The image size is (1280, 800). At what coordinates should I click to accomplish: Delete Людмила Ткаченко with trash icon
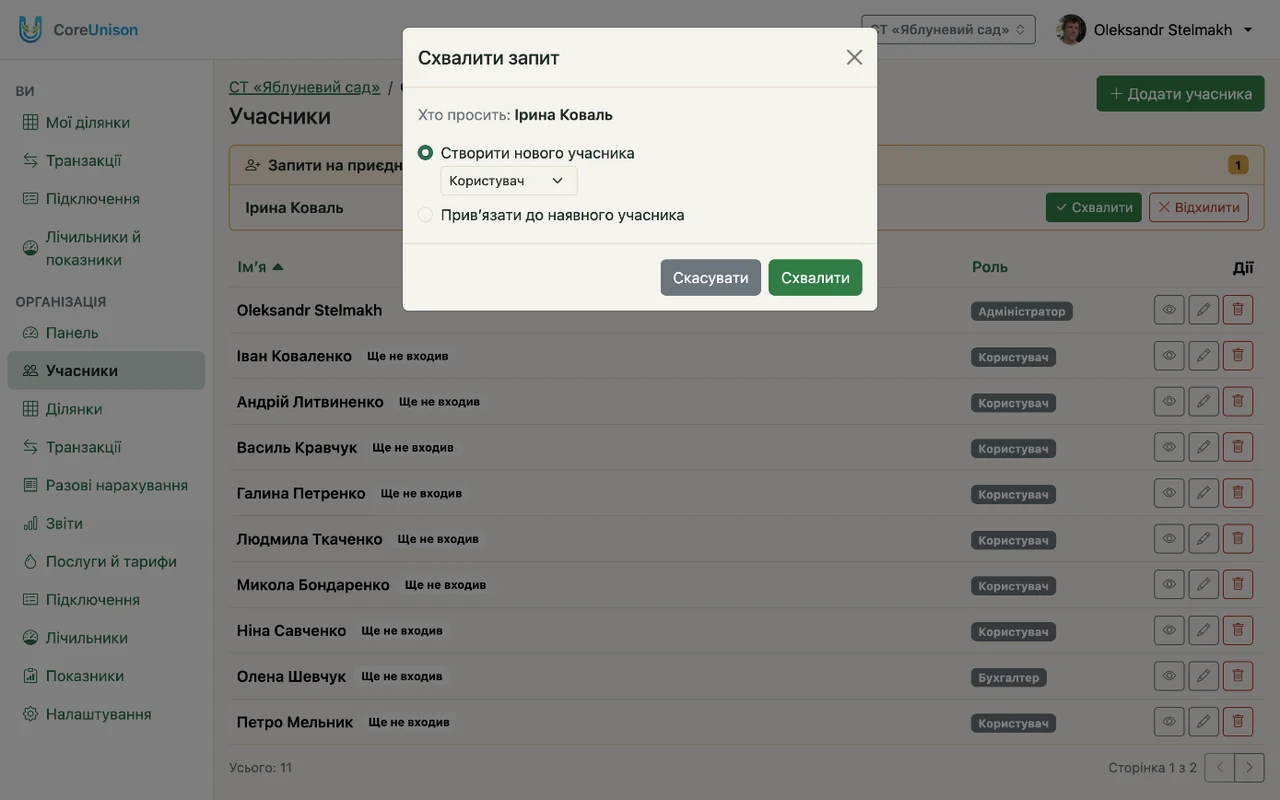pyautogui.click(x=1238, y=539)
